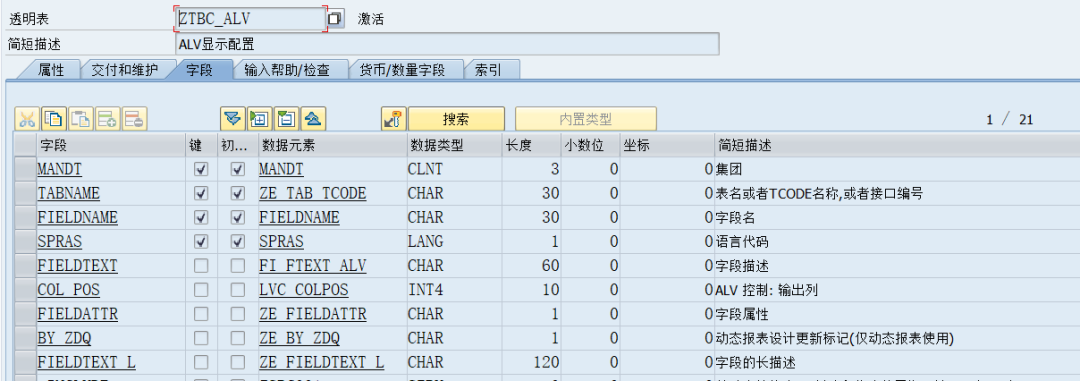Image resolution: width=1080 pixels, height=381 pixels.
Task: Click description ALV 控制: 输出列
Action: (767, 290)
